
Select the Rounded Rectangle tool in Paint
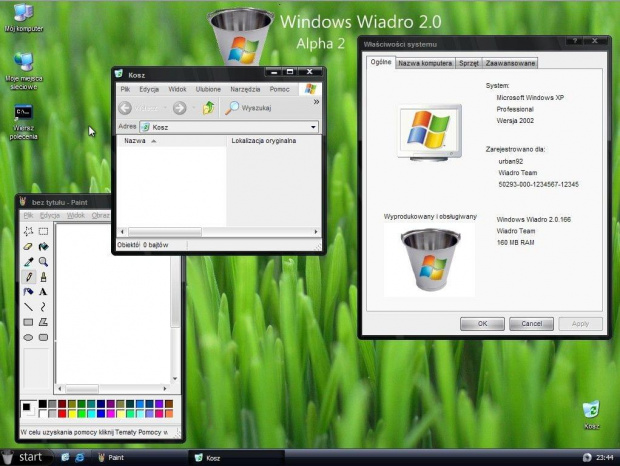(x=43, y=338)
